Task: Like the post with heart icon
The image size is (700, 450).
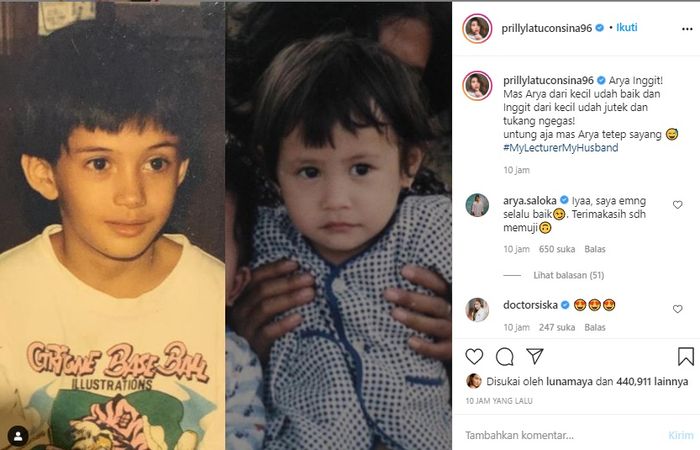Action: [474, 356]
